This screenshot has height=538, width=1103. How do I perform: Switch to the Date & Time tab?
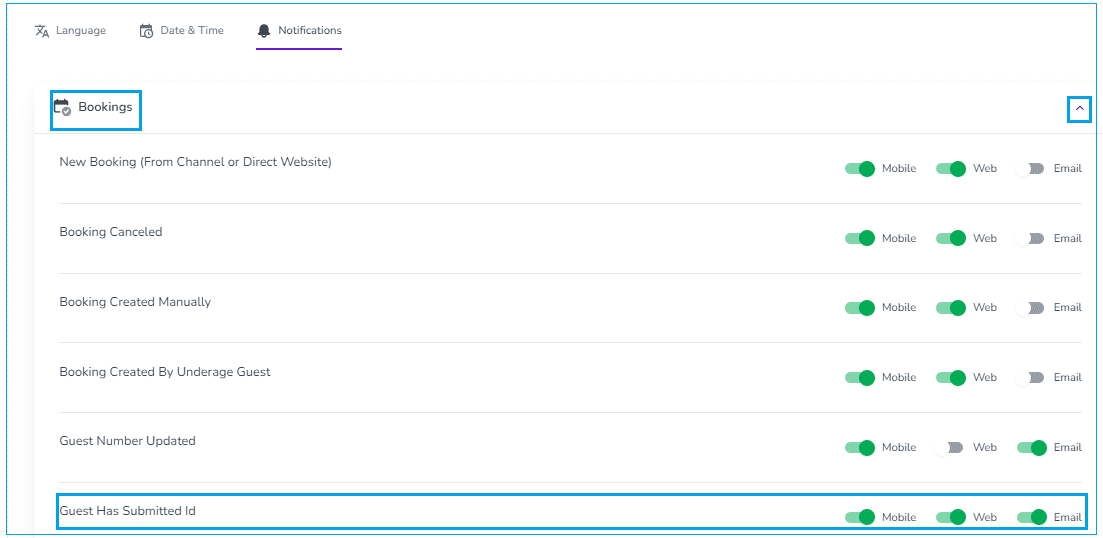coord(181,31)
